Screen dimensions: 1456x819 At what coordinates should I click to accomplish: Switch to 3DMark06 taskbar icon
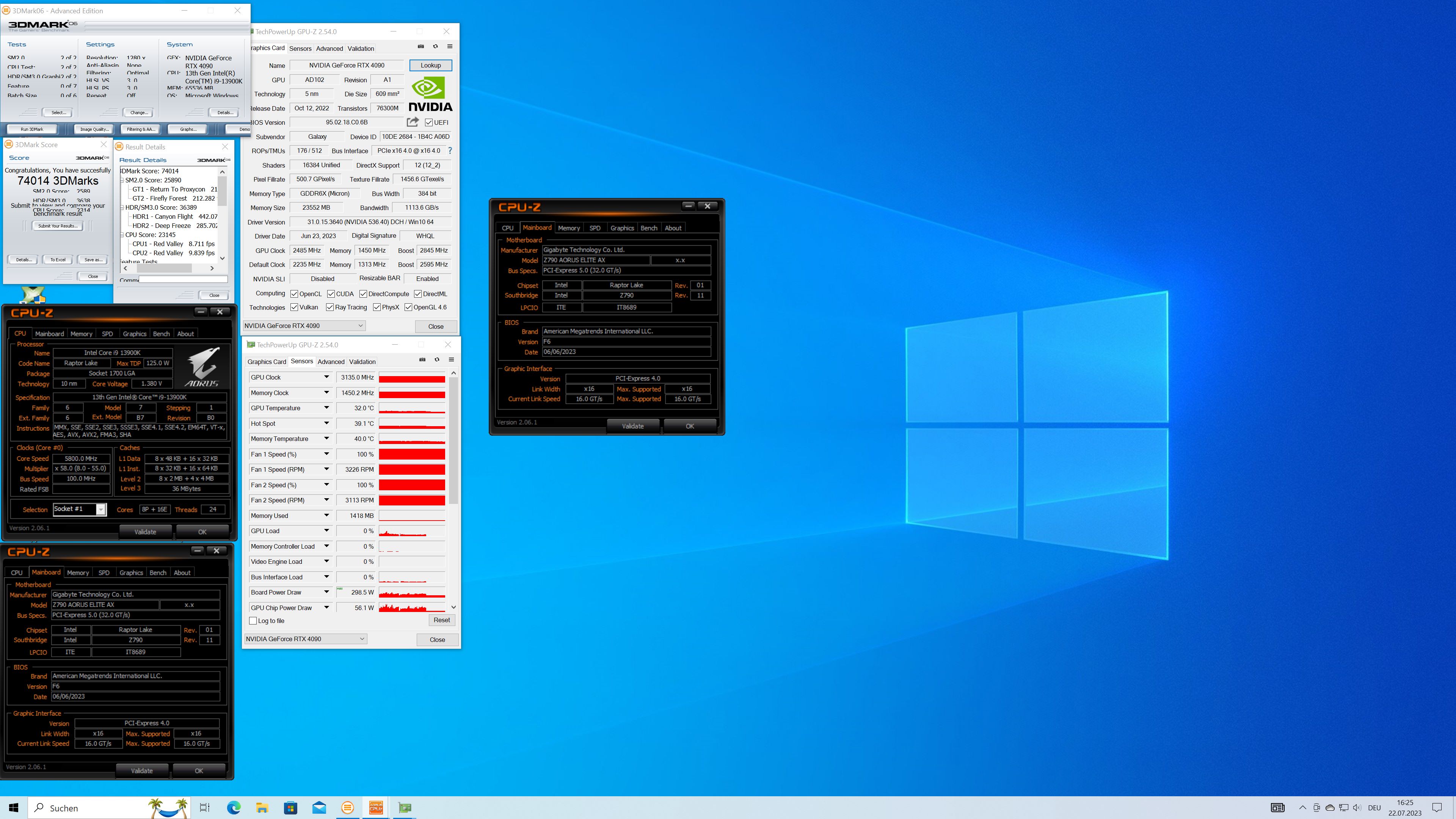348,808
